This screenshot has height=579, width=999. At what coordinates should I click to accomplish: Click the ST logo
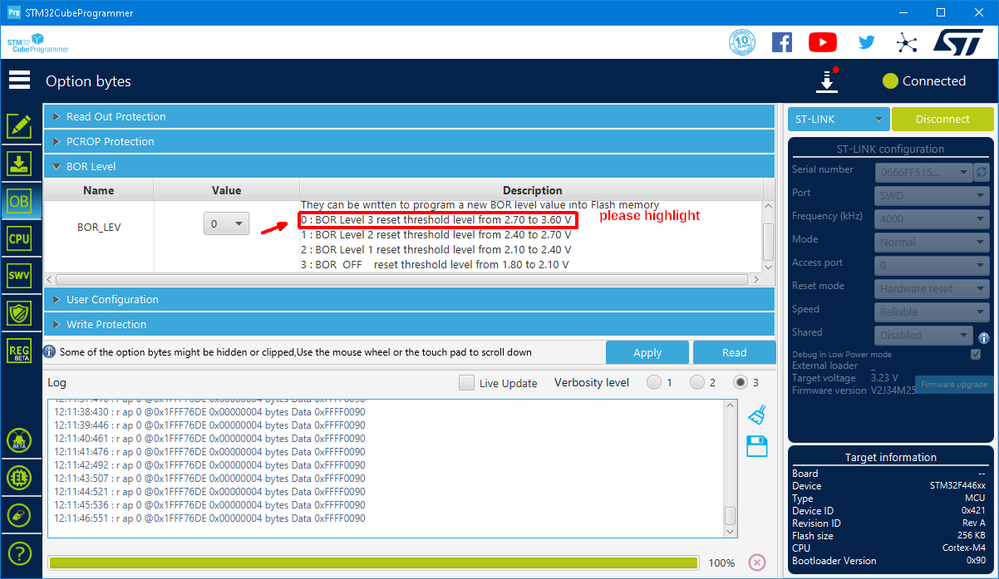pos(959,42)
